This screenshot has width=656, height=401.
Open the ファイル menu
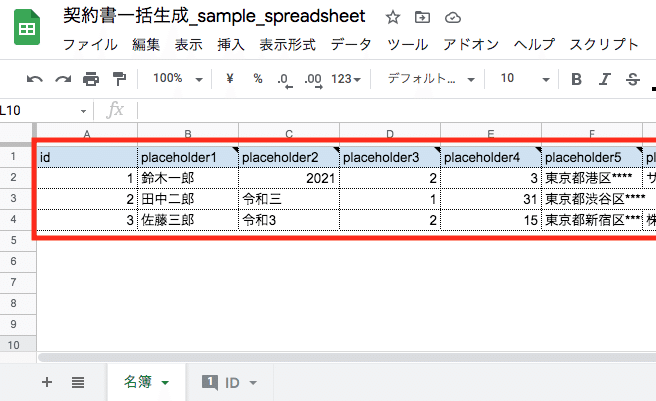pos(90,44)
